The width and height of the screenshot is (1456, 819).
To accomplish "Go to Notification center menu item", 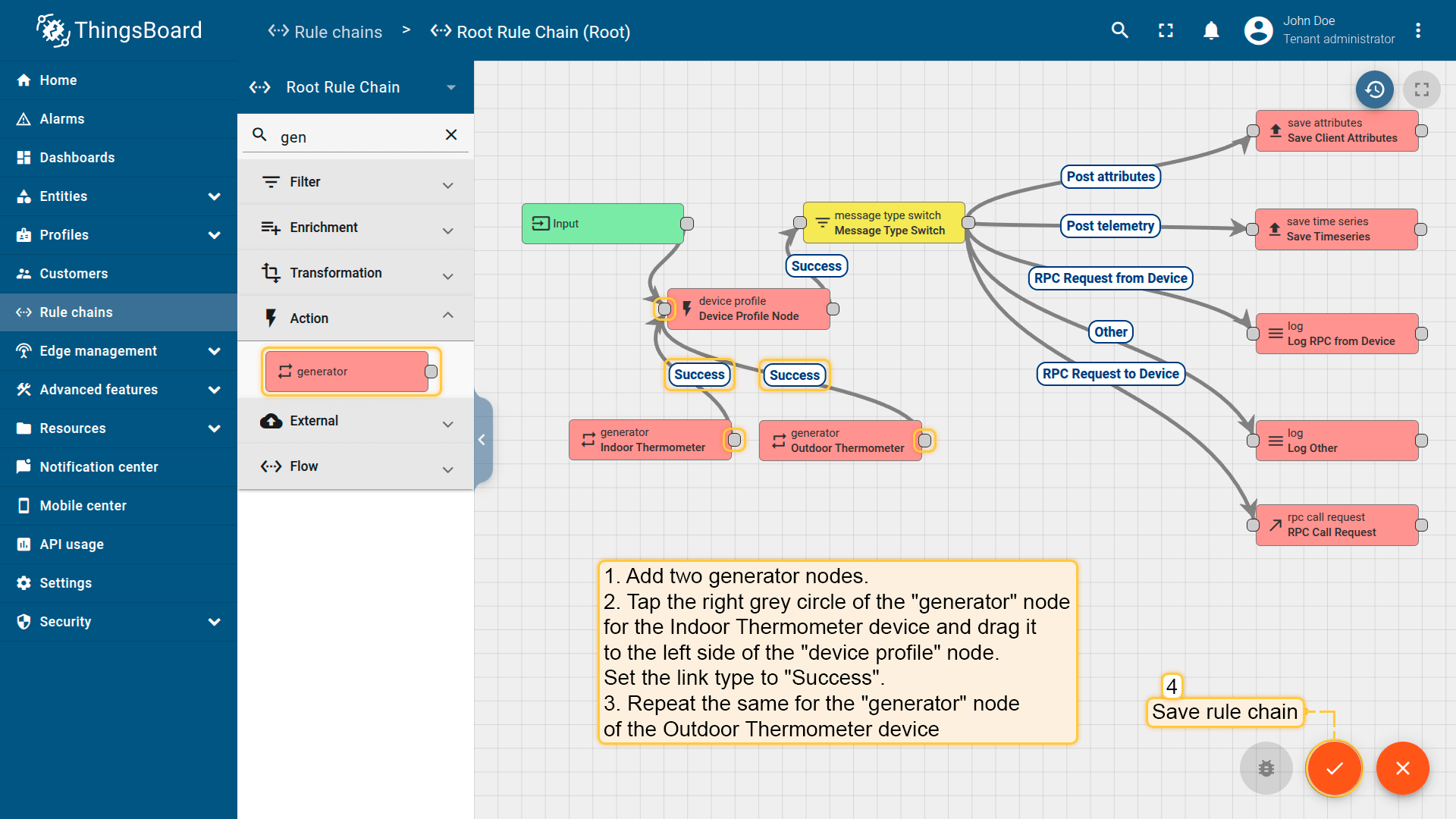I will click(x=99, y=467).
